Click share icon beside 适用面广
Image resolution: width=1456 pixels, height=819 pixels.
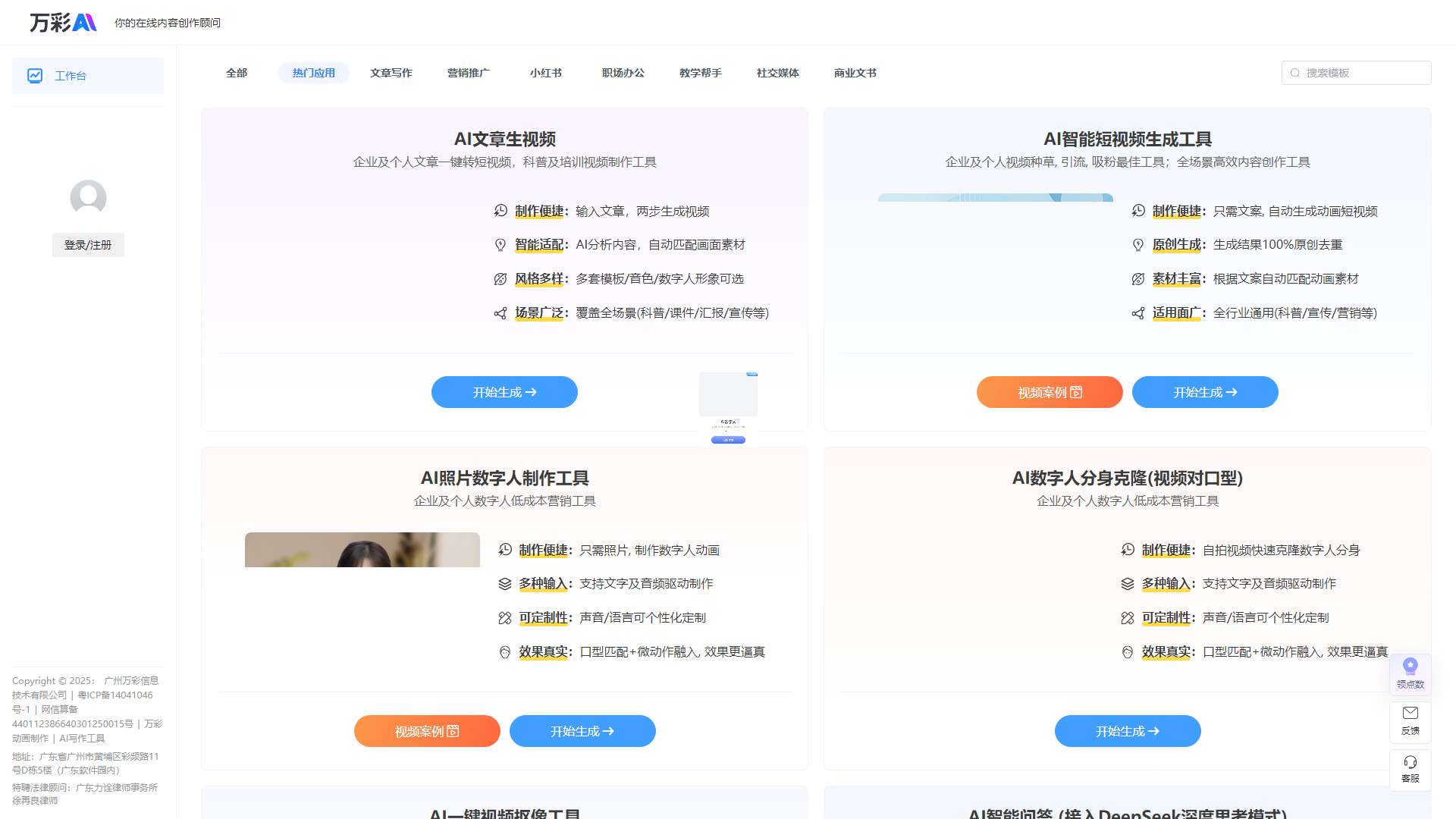[1138, 313]
